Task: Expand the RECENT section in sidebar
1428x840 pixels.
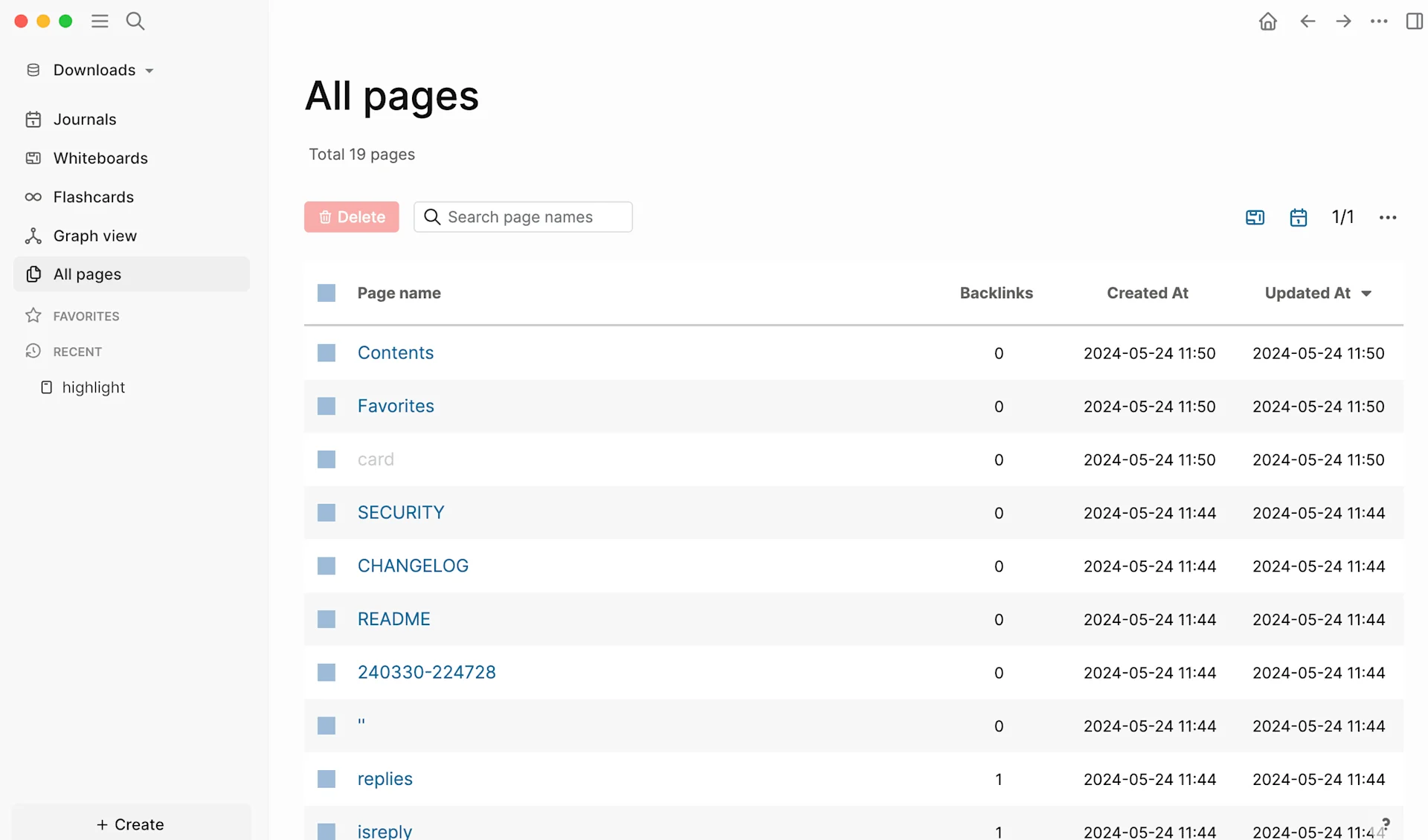Action: [77, 351]
